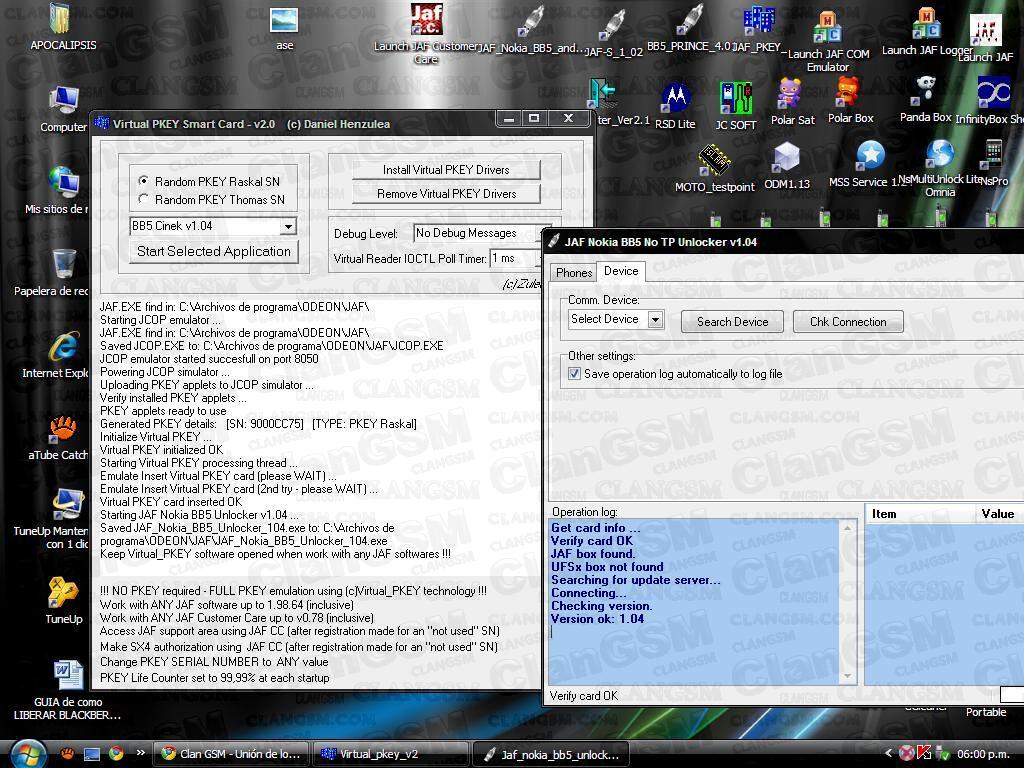The width and height of the screenshot is (1024, 768).
Task: Click the Windows Start orb
Action: (x=27, y=754)
